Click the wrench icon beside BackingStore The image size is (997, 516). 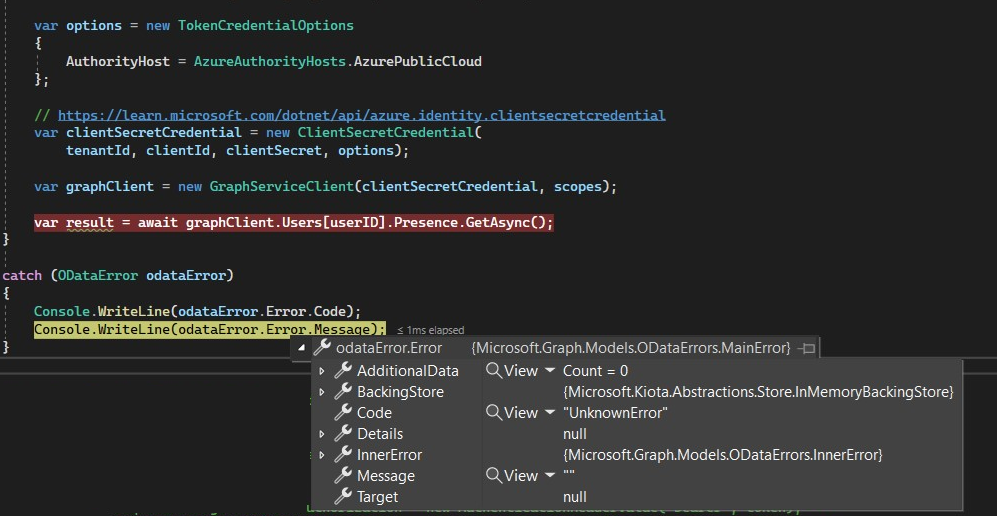pos(343,391)
